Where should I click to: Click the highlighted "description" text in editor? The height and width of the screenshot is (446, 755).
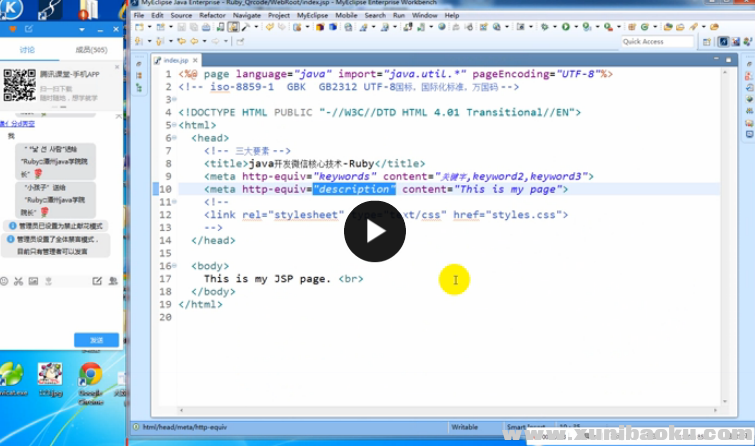(x=354, y=189)
